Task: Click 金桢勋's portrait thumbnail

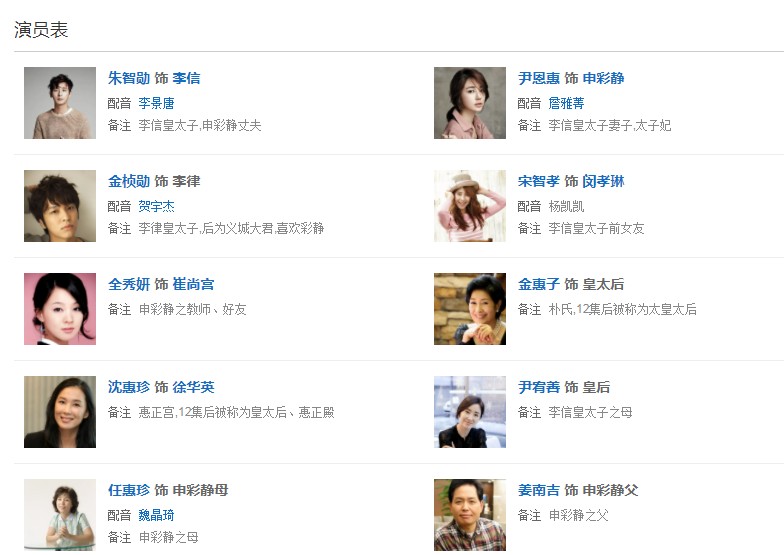Action: coord(60,206)
